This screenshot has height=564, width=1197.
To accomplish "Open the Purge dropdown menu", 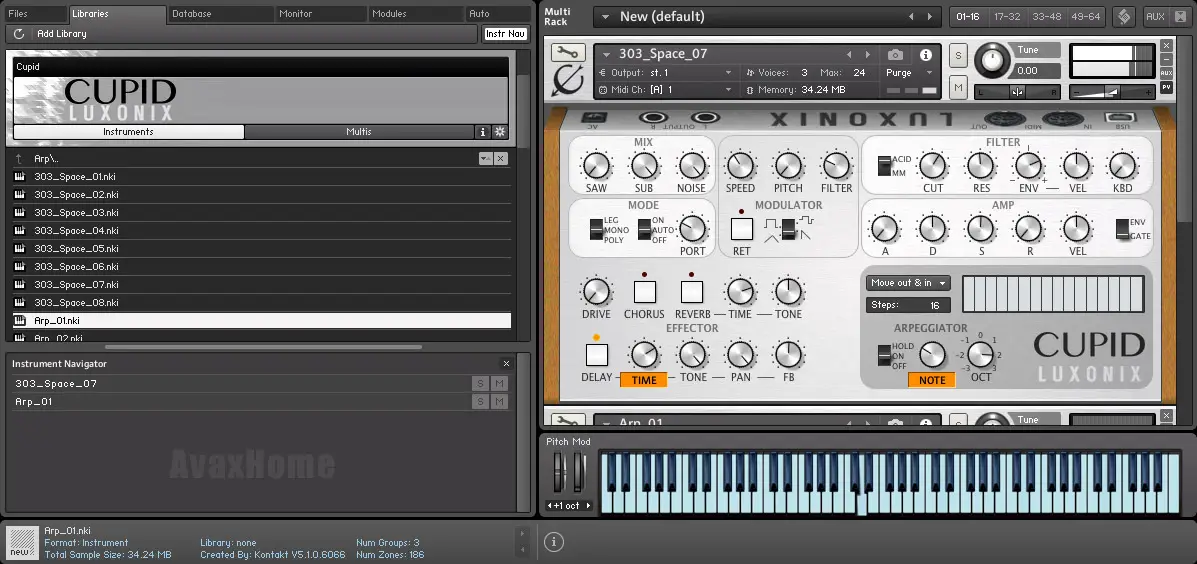I will [929, 73].
